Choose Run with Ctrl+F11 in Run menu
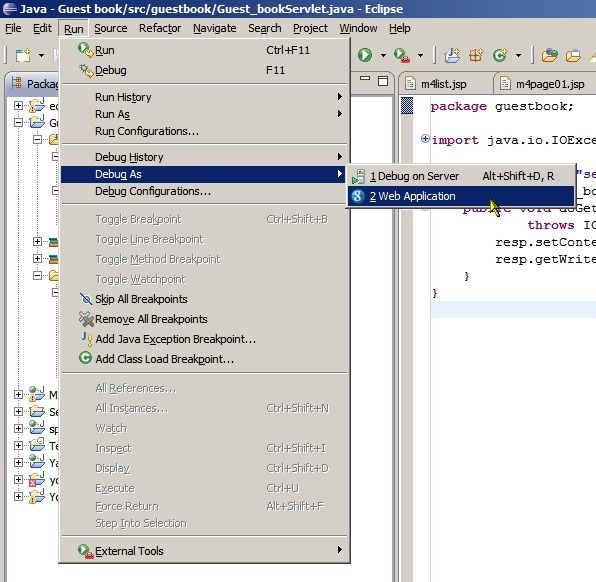The height and width of the screenshot is (582, 596). [204, 50]
